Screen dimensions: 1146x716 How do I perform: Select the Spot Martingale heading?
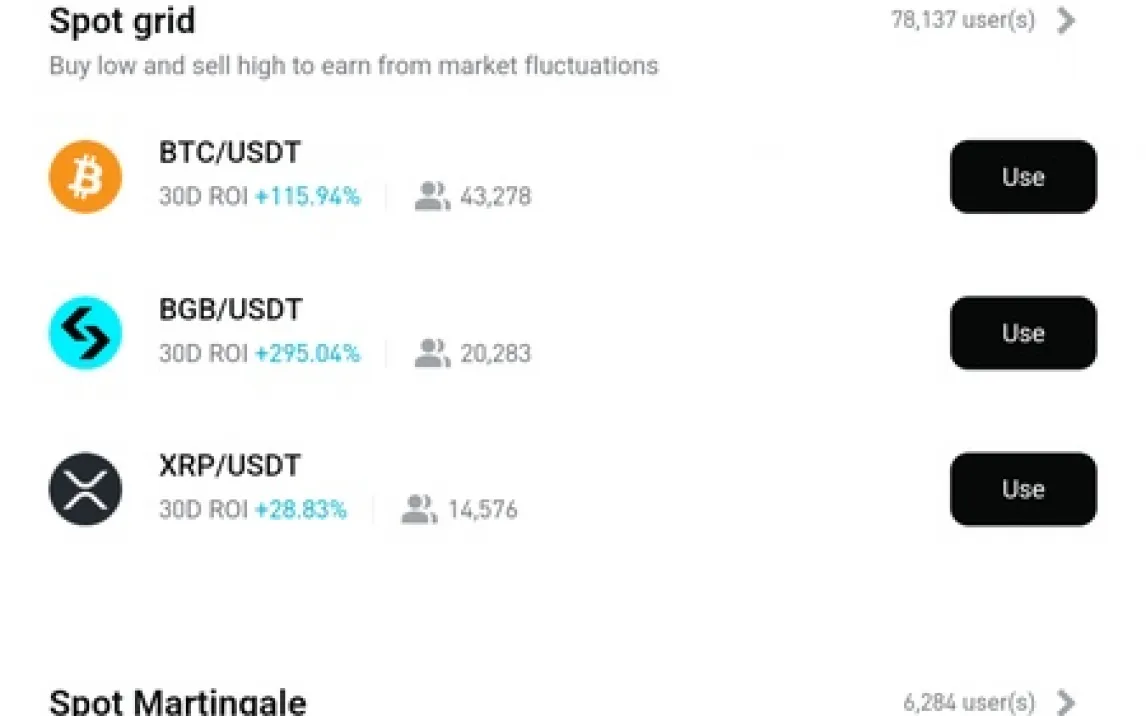177,702
